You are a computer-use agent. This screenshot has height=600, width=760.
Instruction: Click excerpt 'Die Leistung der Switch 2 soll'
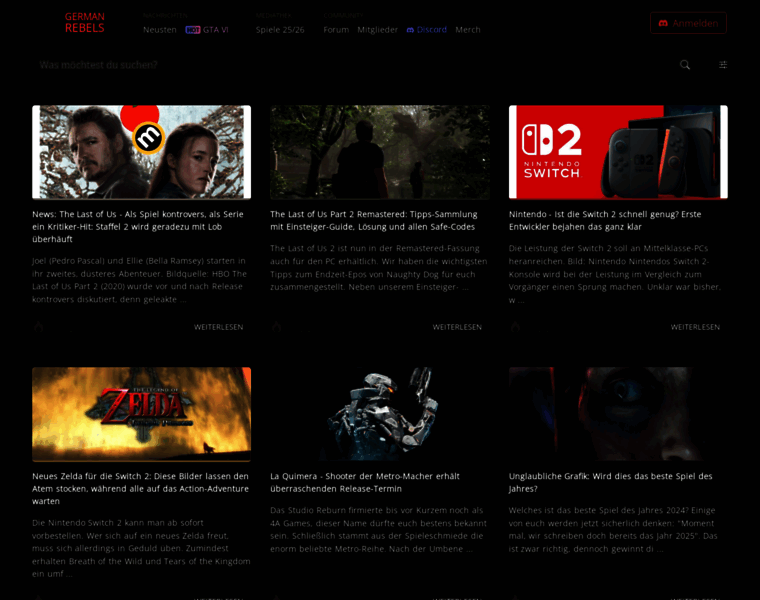615,274
